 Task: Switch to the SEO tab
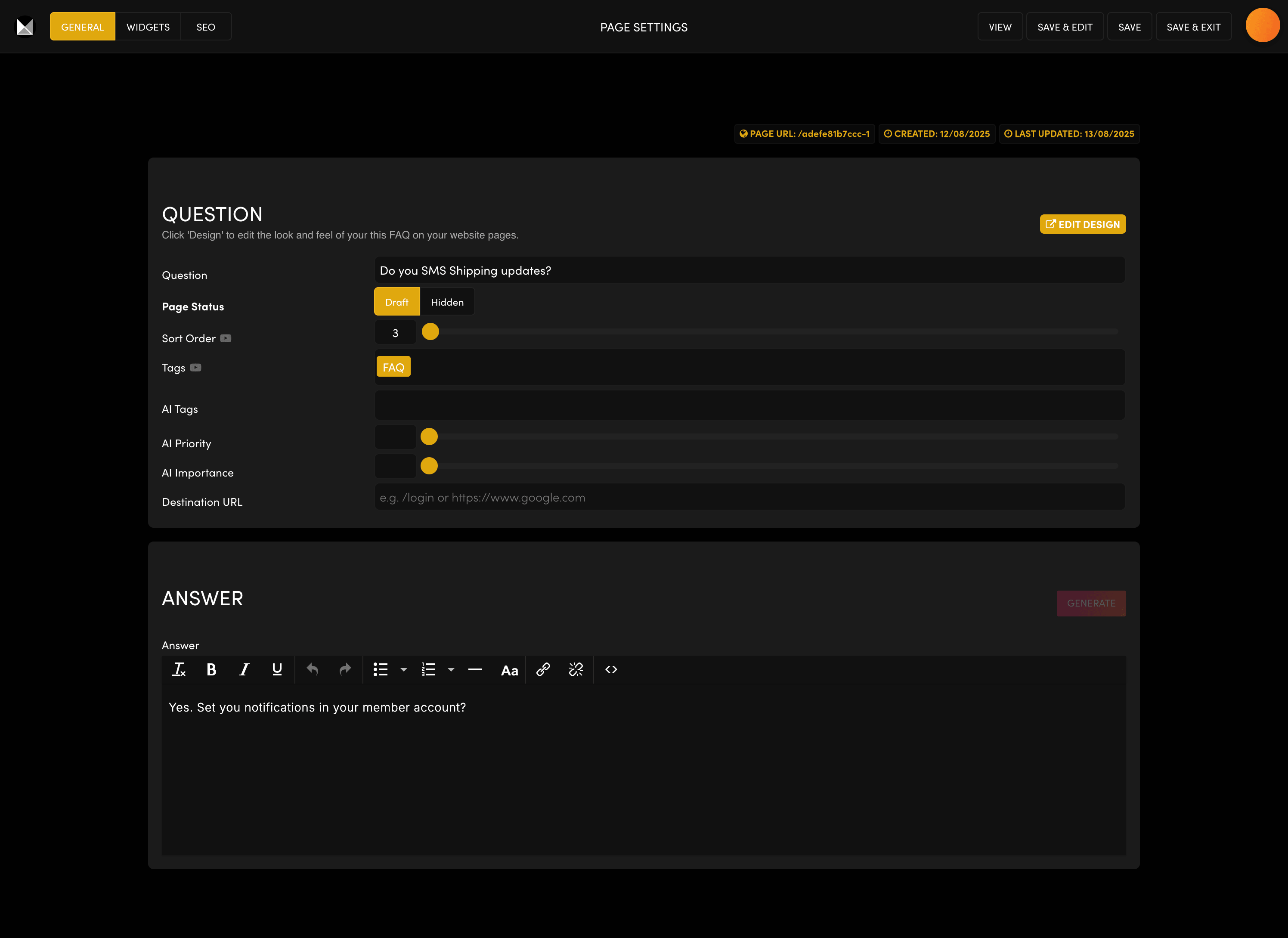click(x=206, y=27)
